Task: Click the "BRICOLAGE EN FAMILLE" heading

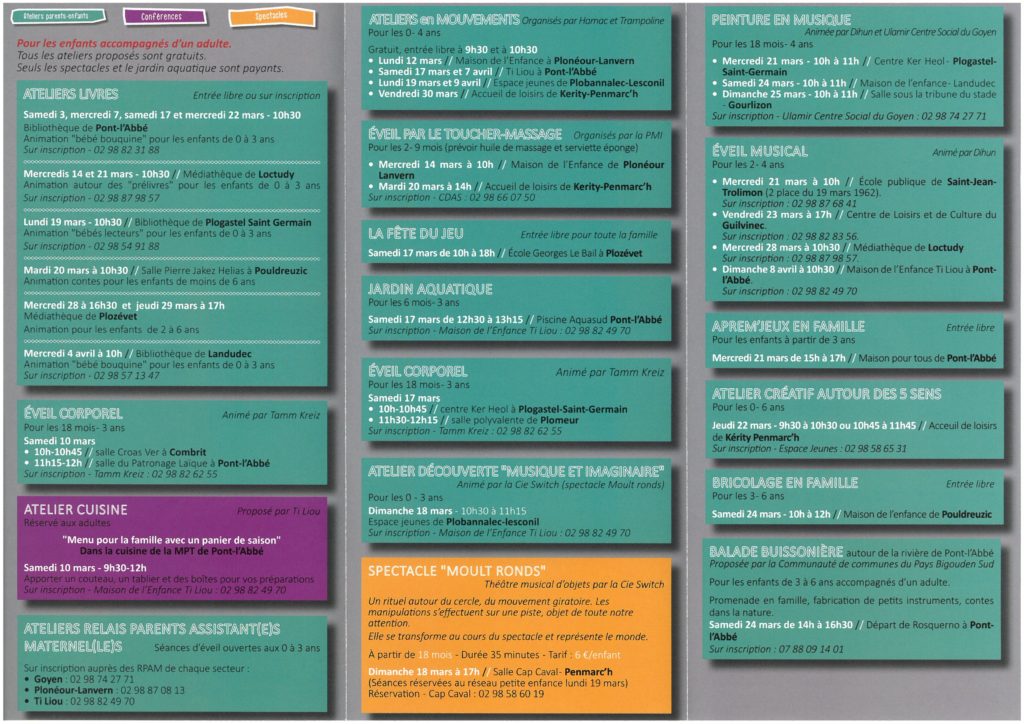Action: (784, 483)
